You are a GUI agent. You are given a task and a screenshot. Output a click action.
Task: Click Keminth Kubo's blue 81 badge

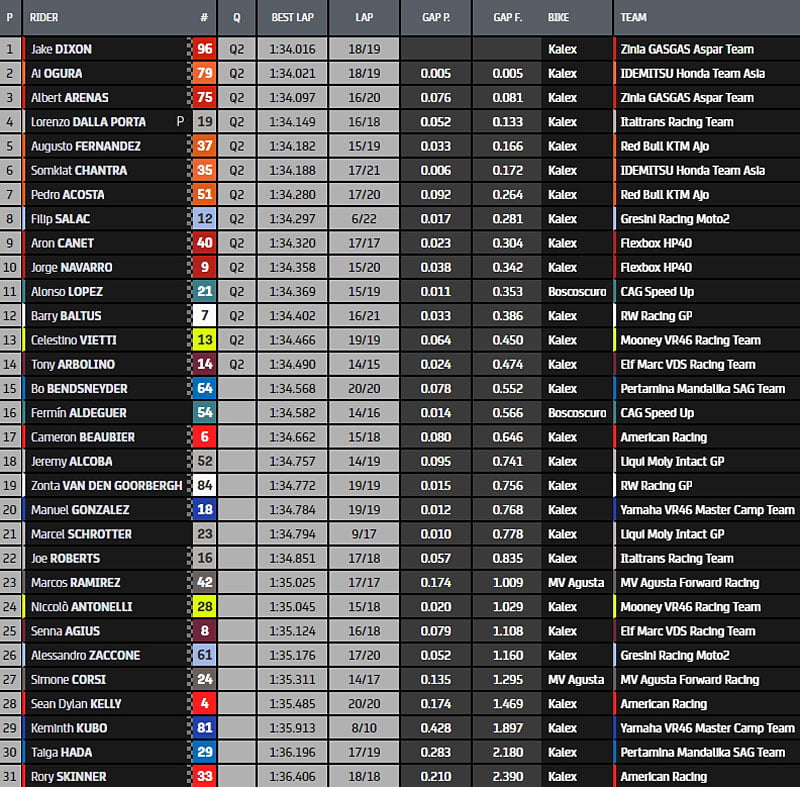pyautogui.click(x=204, y=728)
